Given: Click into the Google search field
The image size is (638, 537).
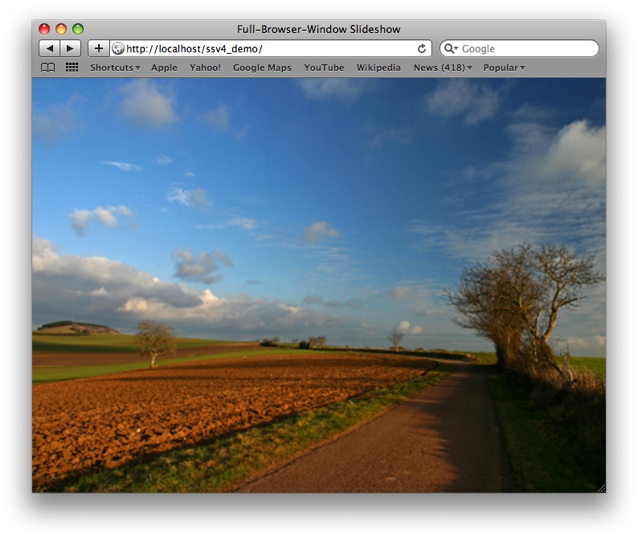Looking at the screenshot, I should (525, 48).
